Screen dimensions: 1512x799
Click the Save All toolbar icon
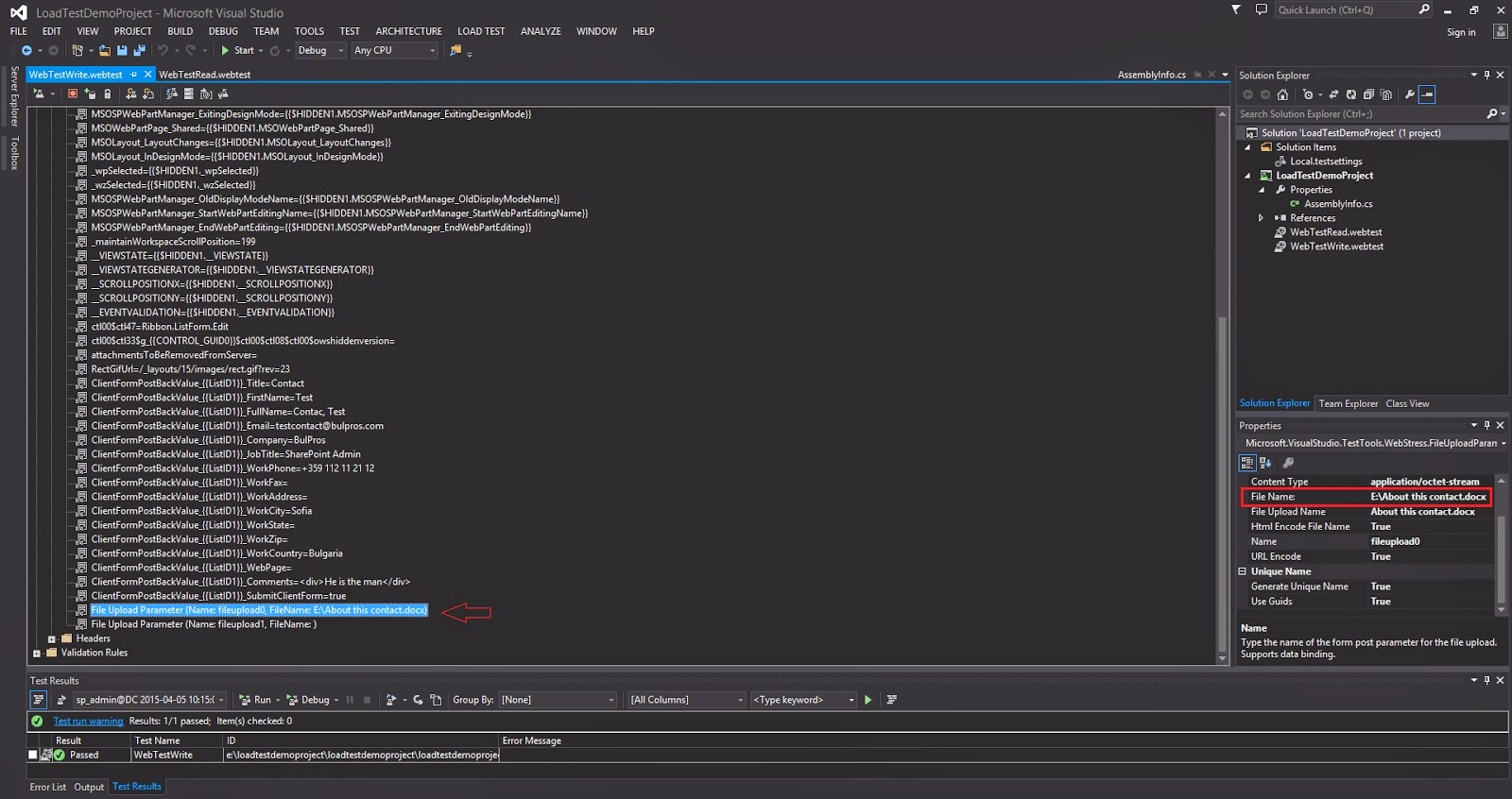139,50
